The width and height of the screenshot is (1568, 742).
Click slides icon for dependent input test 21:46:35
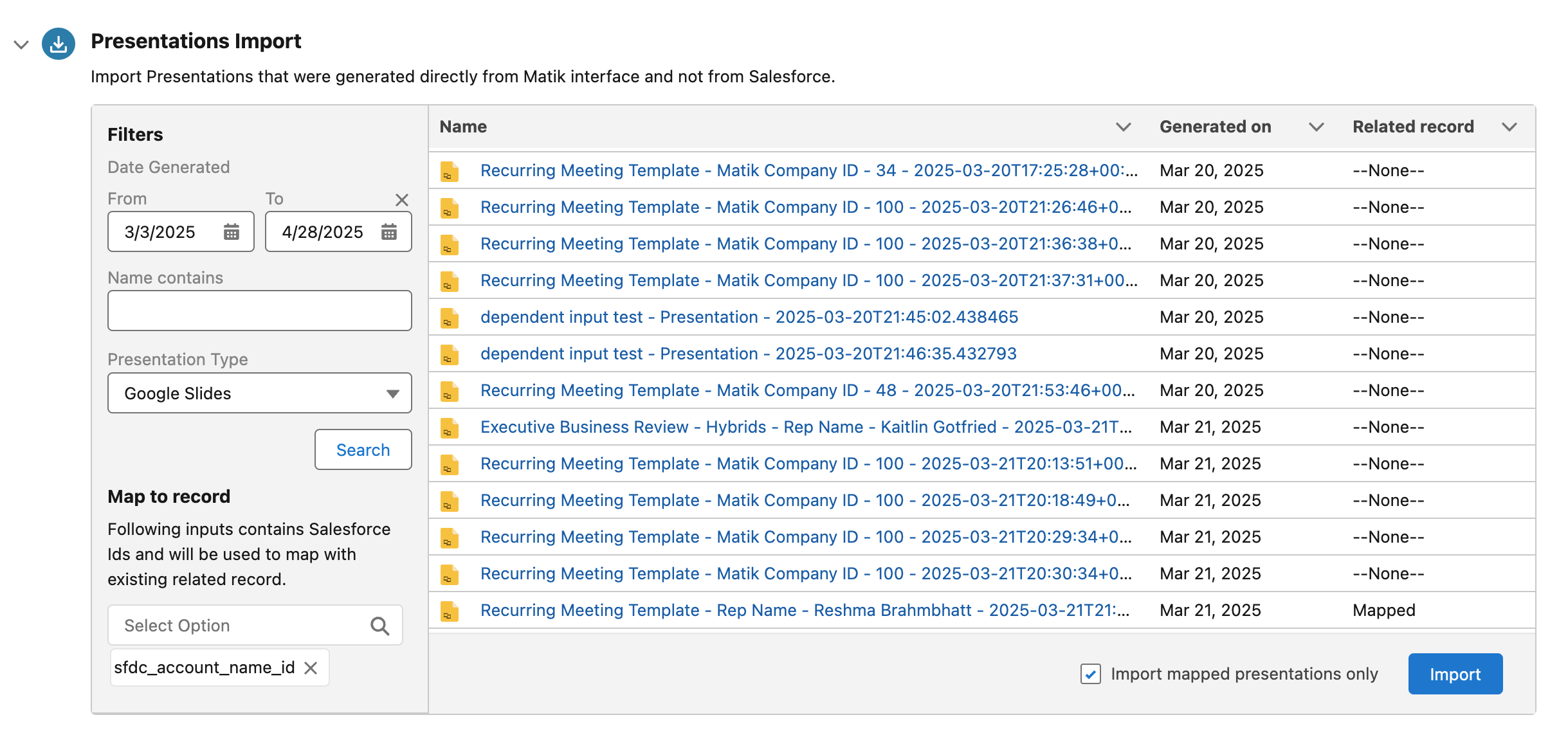coord(450,354)
